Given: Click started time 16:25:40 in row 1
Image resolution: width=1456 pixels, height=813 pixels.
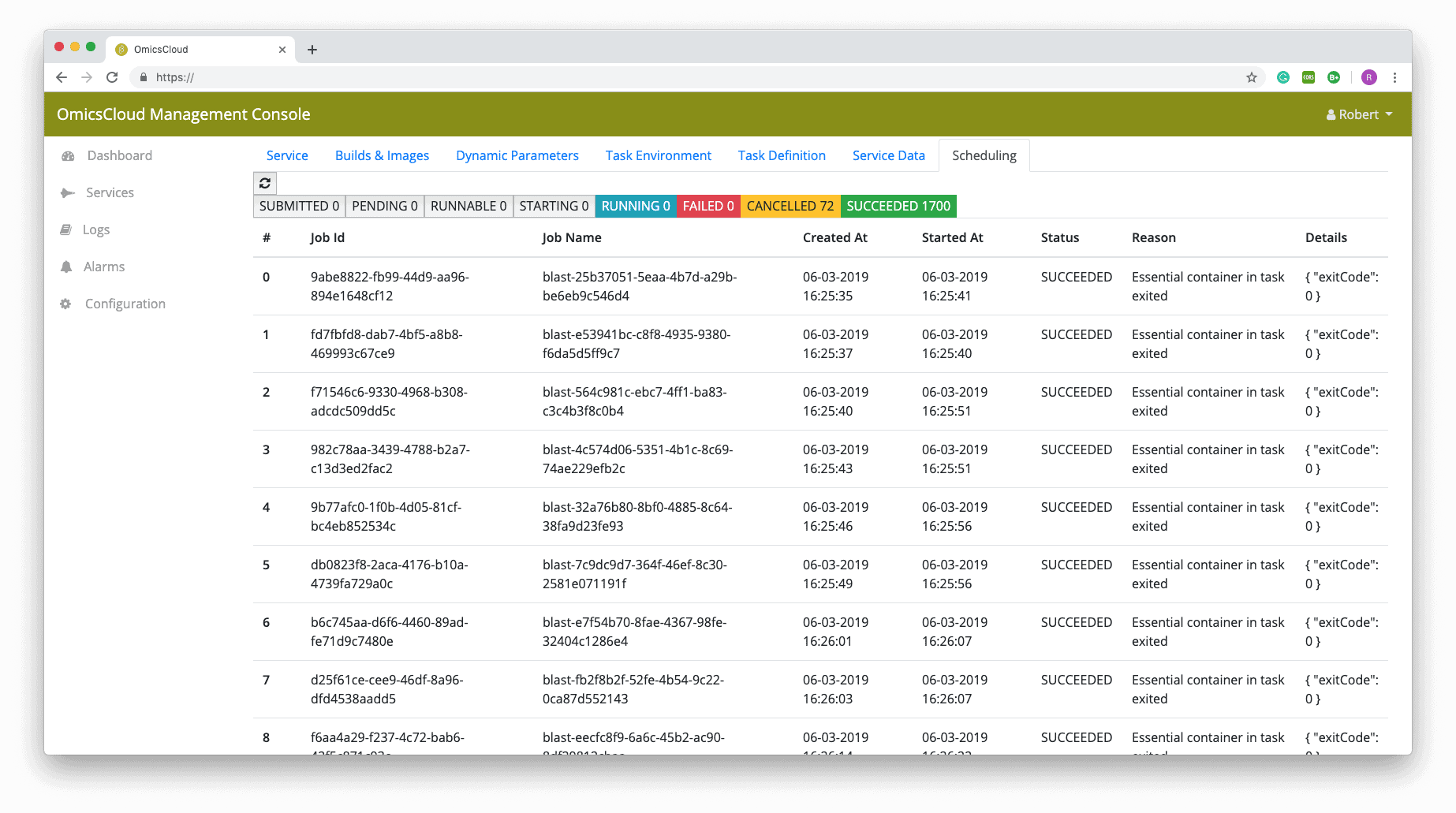Looking at the screenshot, I should 946,354.
